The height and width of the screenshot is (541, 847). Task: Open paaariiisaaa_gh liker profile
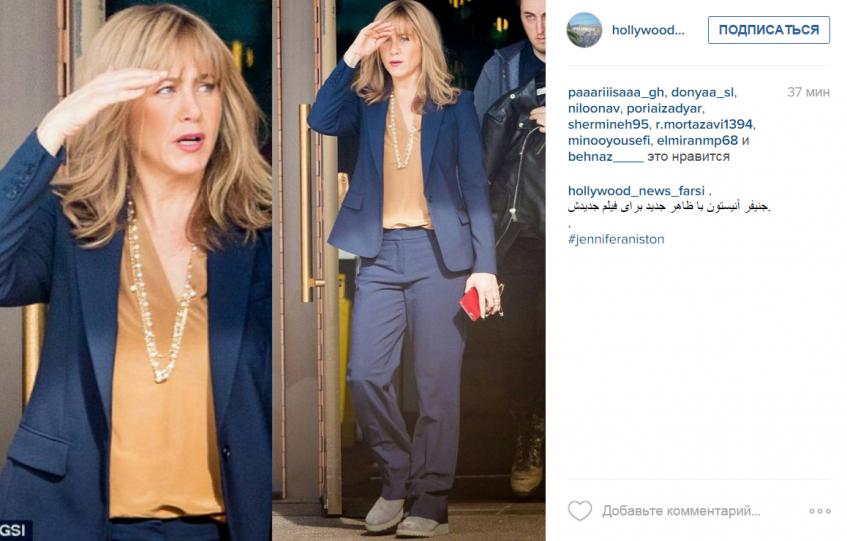616,92
